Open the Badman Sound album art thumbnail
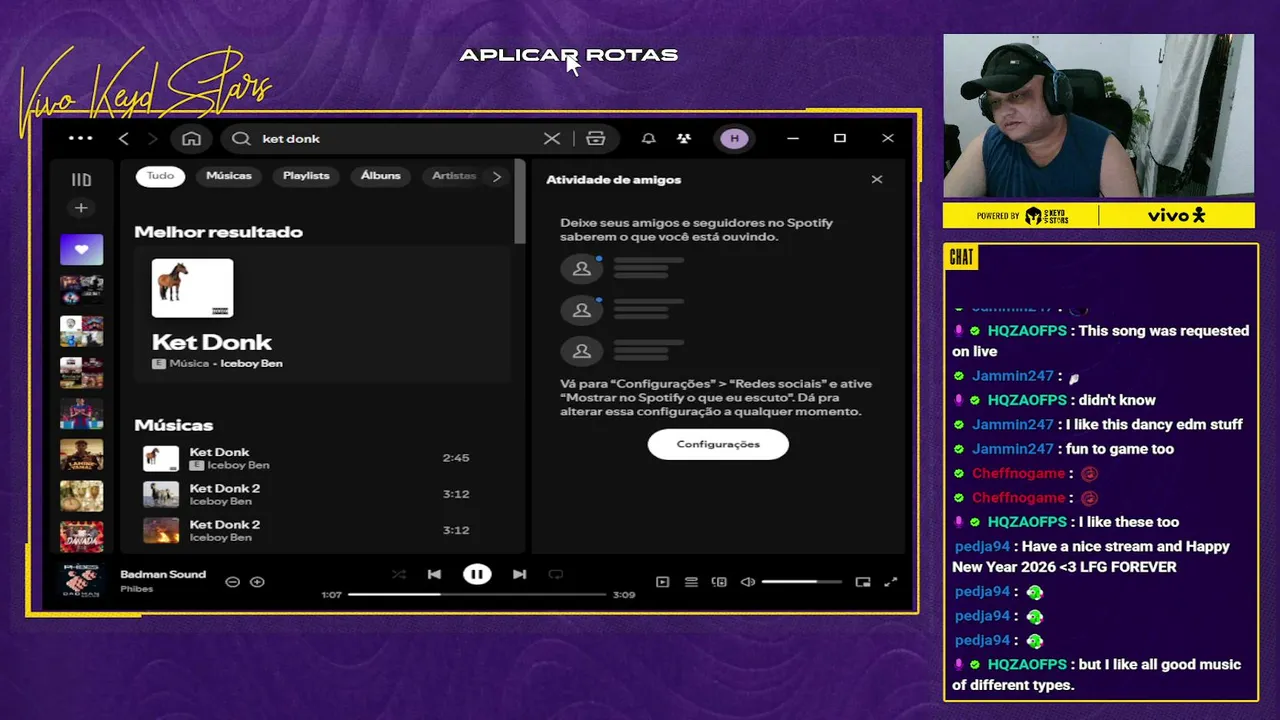 (x=81, y=581)
